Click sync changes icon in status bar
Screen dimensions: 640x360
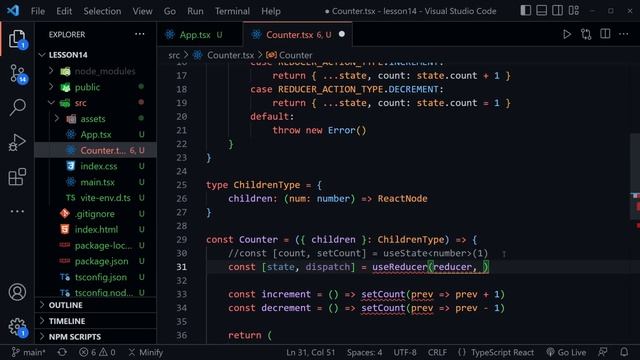tap(62, 352)
